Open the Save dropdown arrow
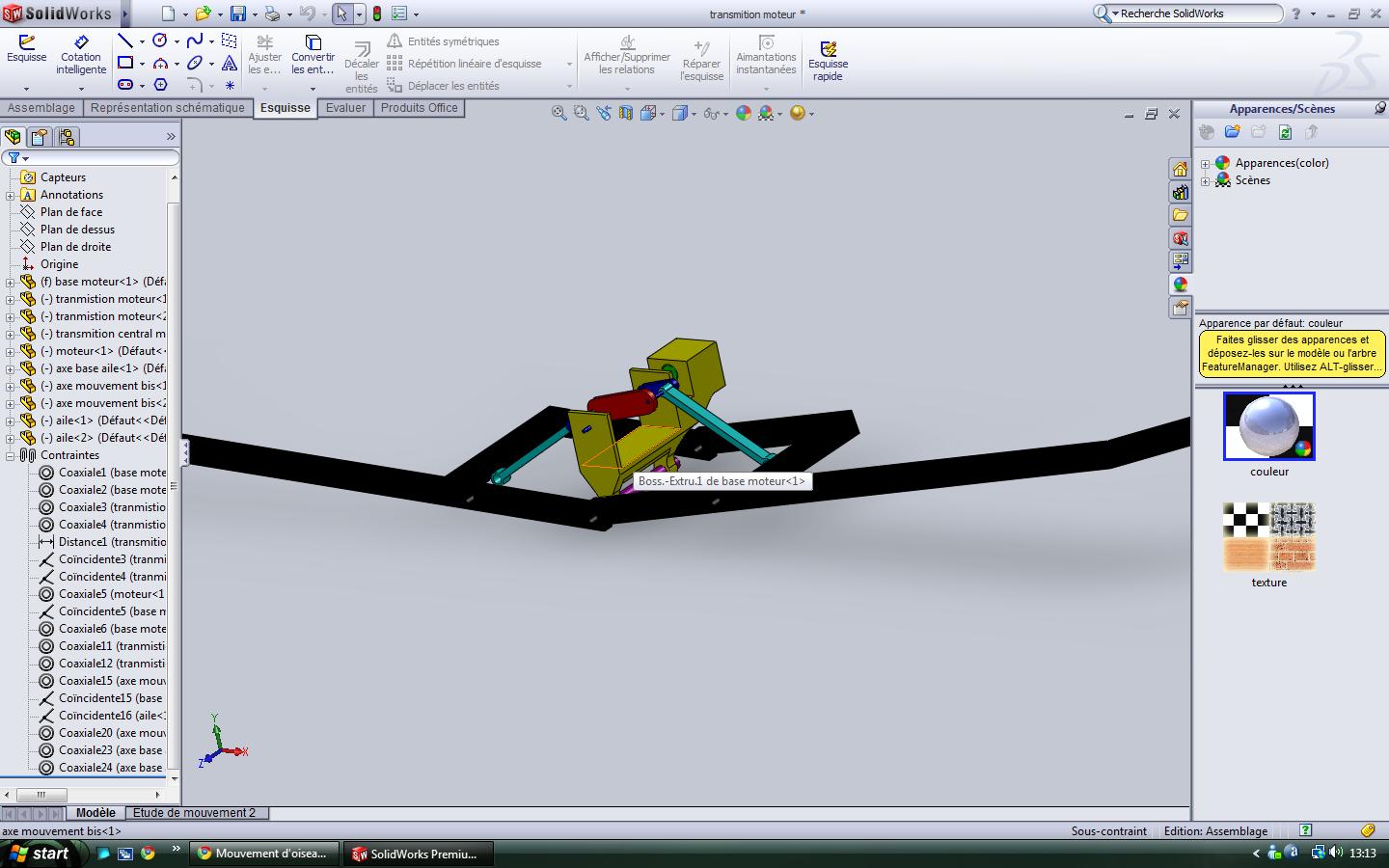Image resolution: width=1389 pixels, height=868 pixels. pos(255,14)
